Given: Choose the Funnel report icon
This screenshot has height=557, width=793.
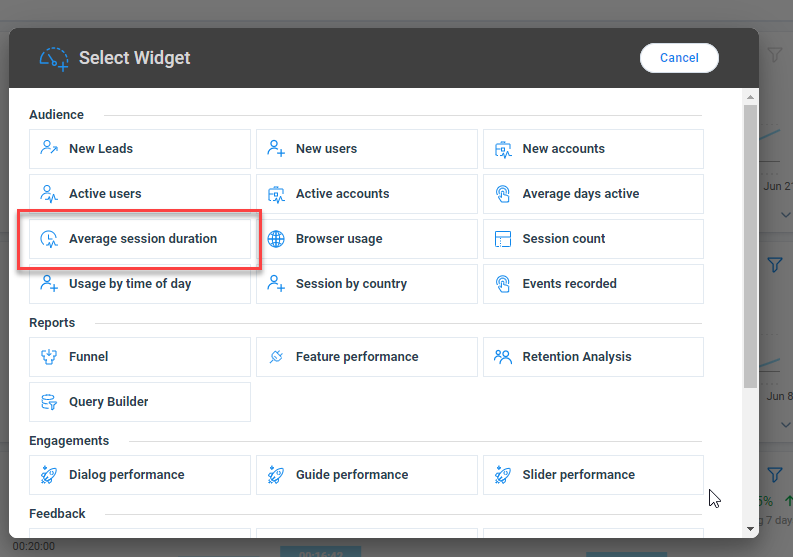Looking at the screenshot, I should (x=49, y=357).
